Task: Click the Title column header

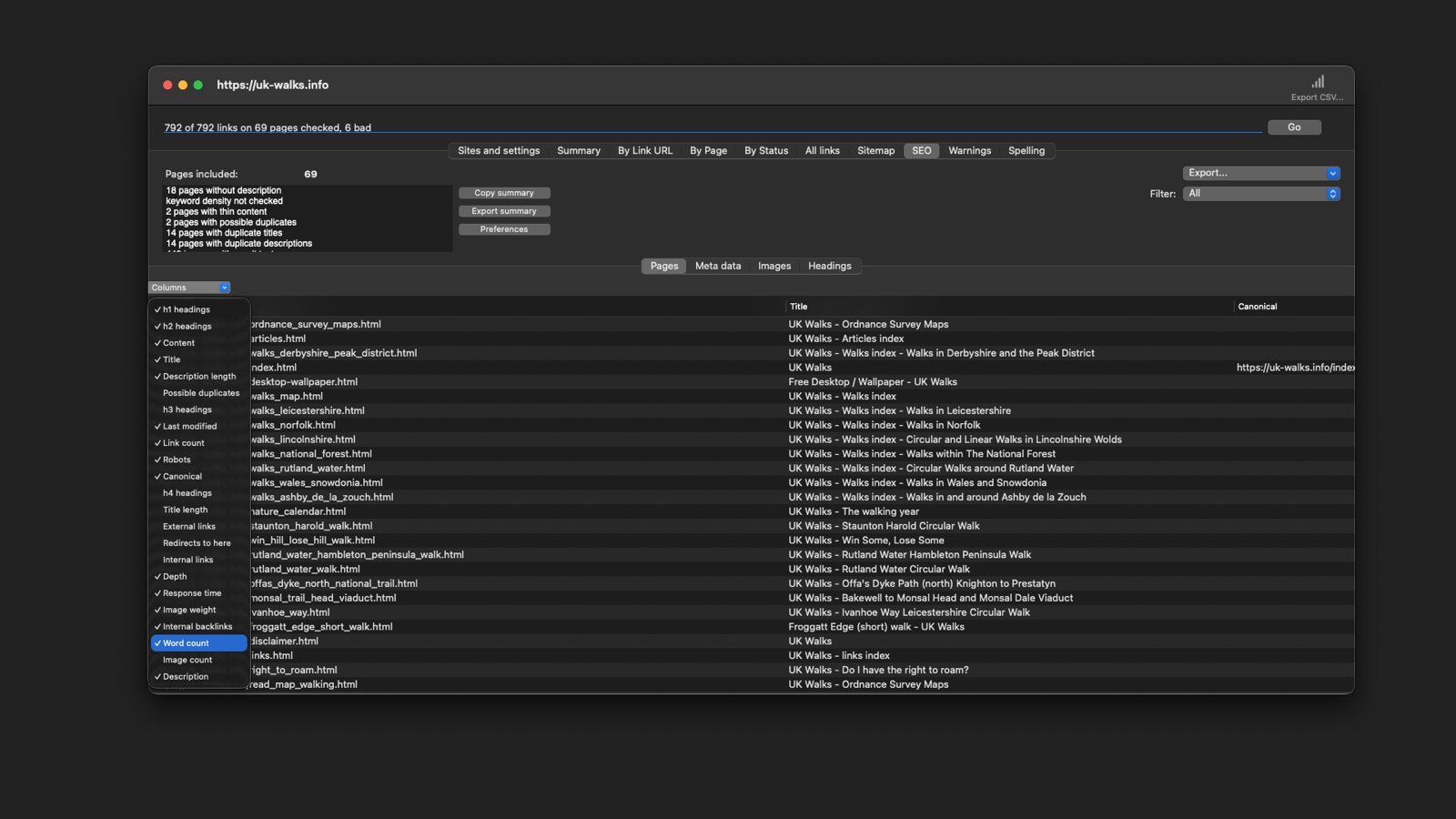Action: point(1009,307)
